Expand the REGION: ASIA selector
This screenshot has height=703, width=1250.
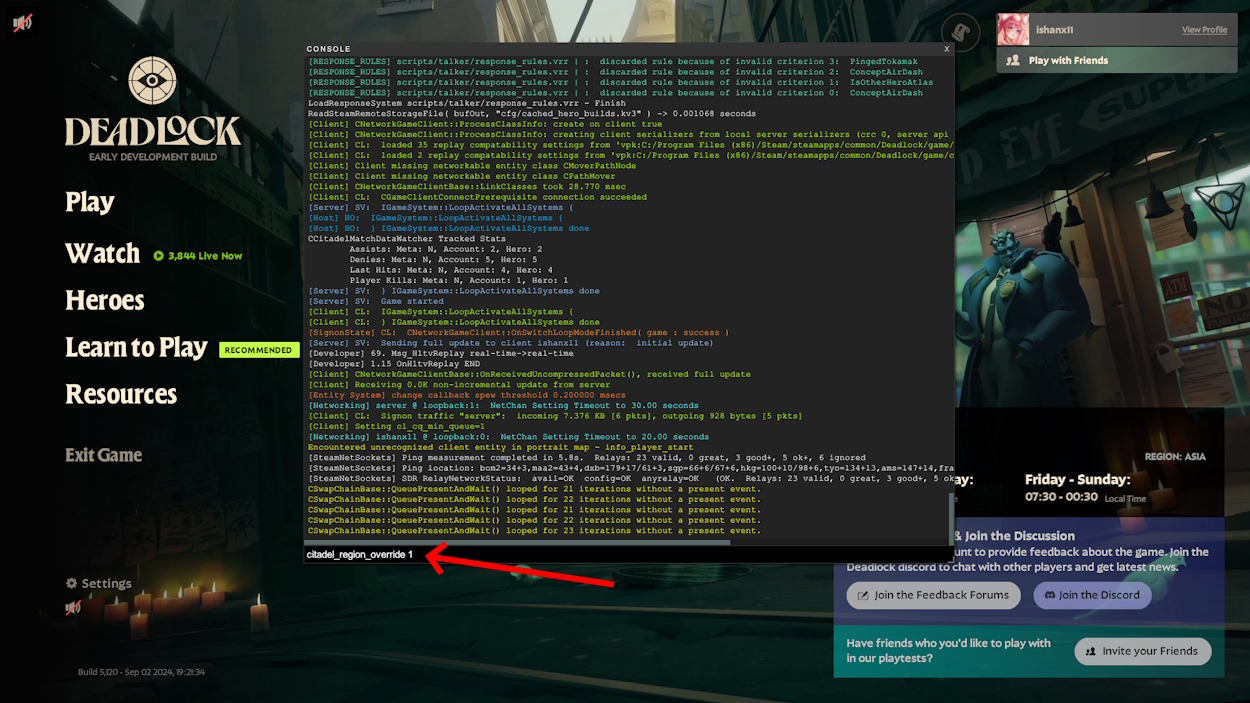coord(1174,456)
